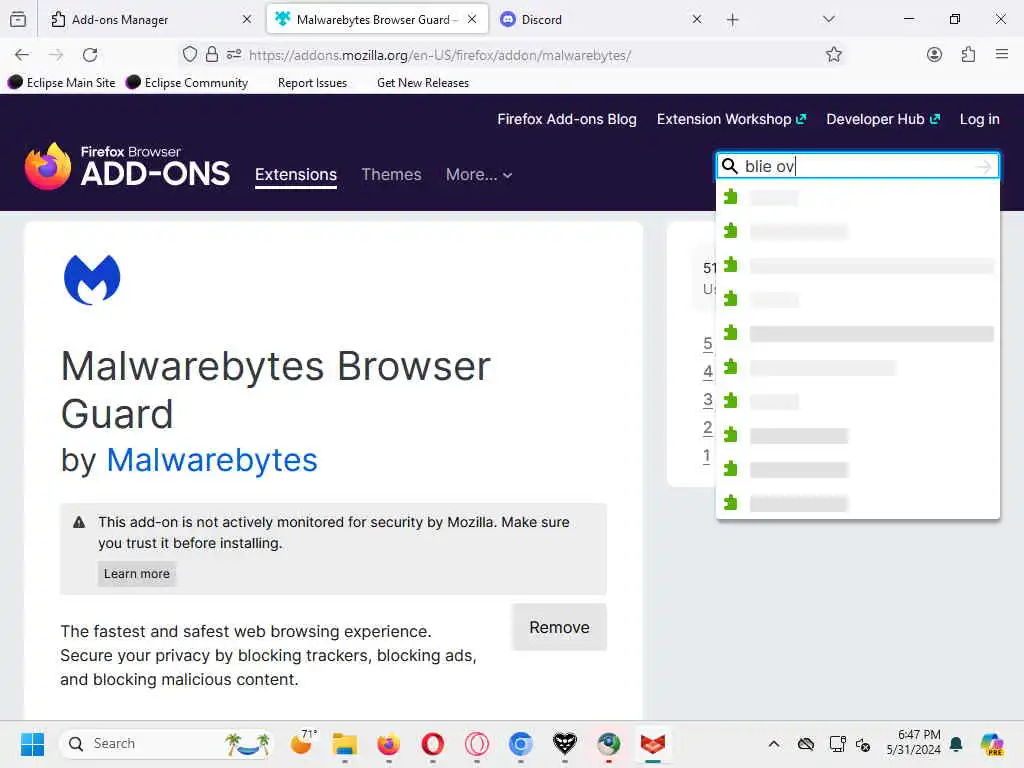Expand the More… dropdown

tap(479, 174)
